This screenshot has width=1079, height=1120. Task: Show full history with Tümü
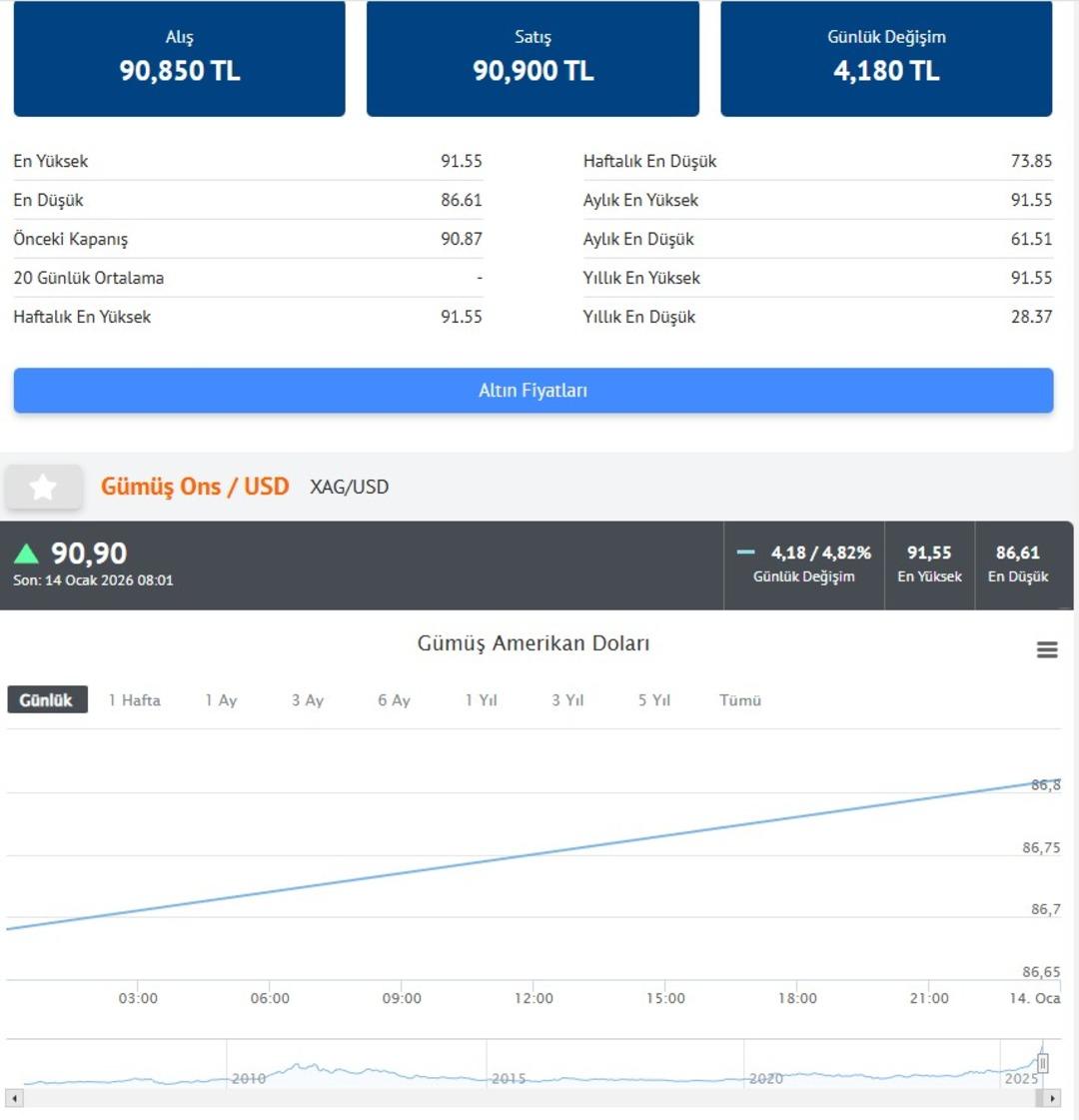(739, 699)
